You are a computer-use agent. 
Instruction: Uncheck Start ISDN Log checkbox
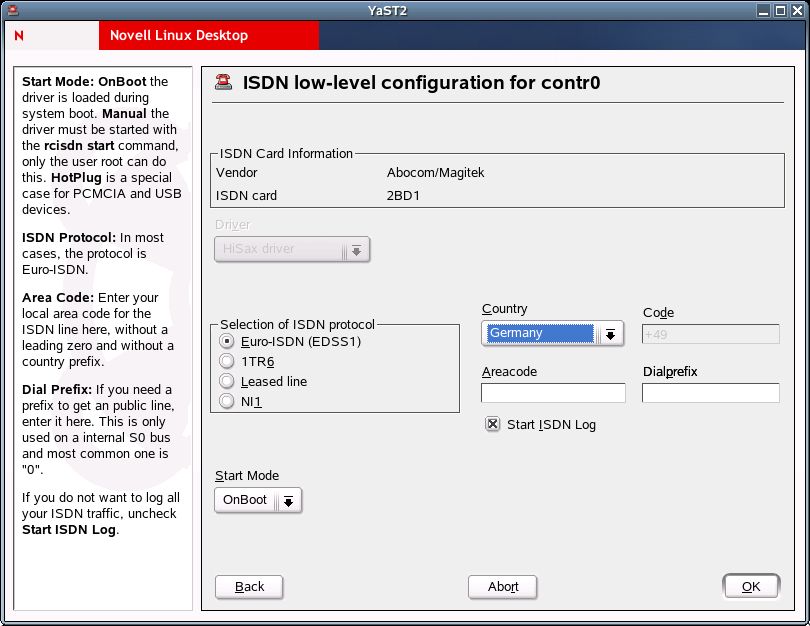click(x=493, y=425)
